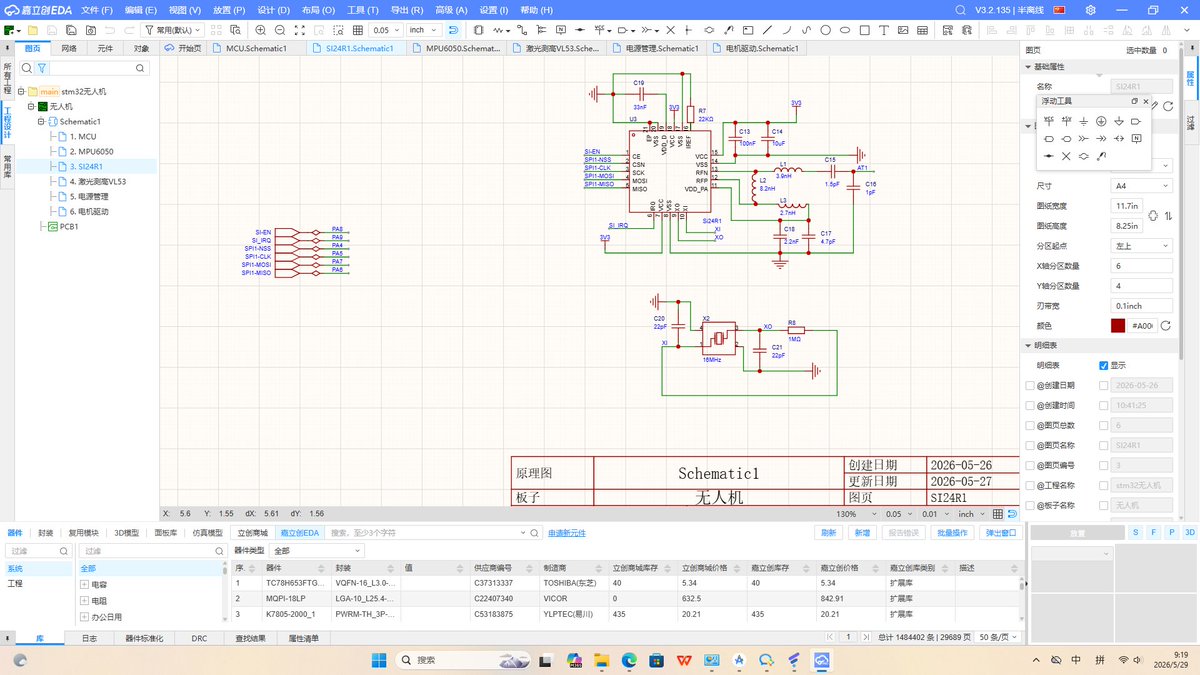Viewport: 1200px width, 675px height.
Task: Click the Windows Start button
Action: pos(381,660)
